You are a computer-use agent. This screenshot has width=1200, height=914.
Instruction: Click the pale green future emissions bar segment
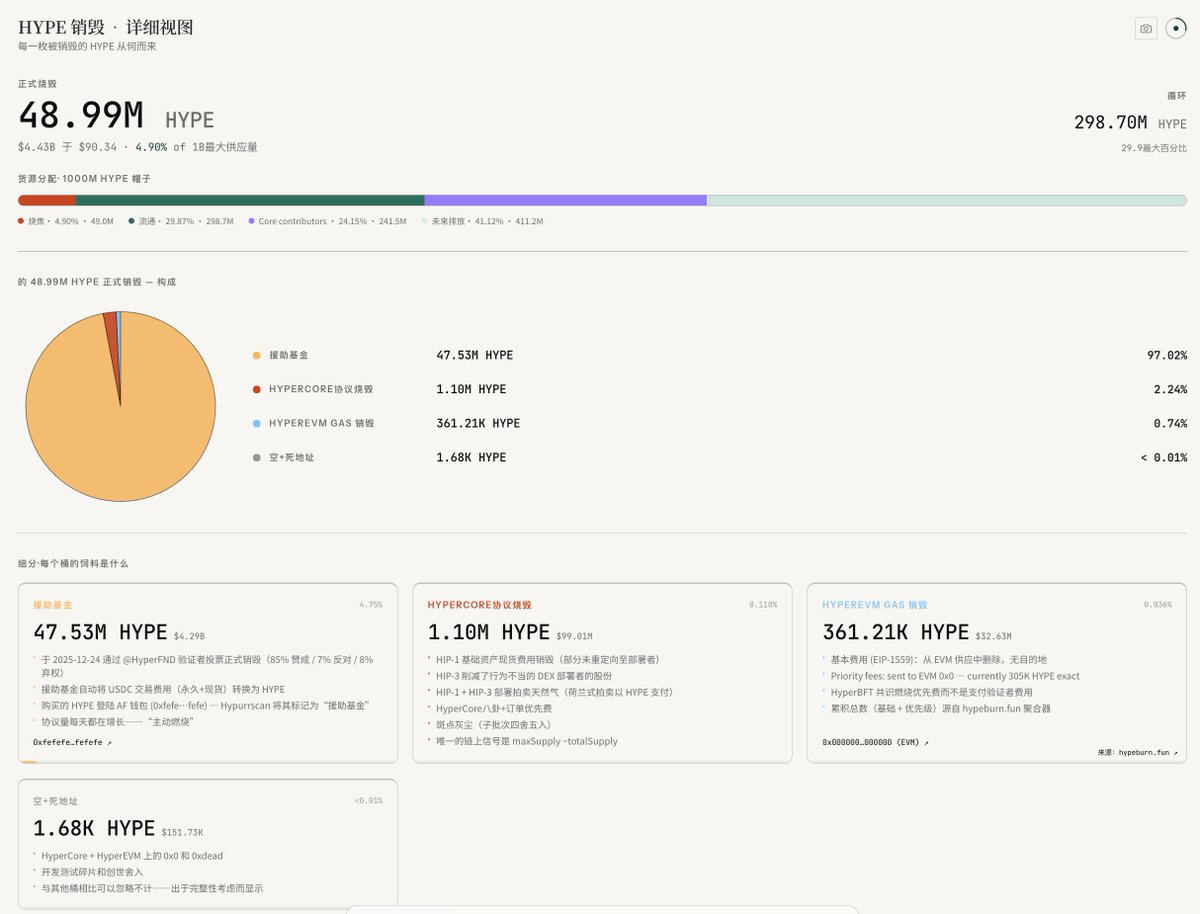tap(947, 200)
